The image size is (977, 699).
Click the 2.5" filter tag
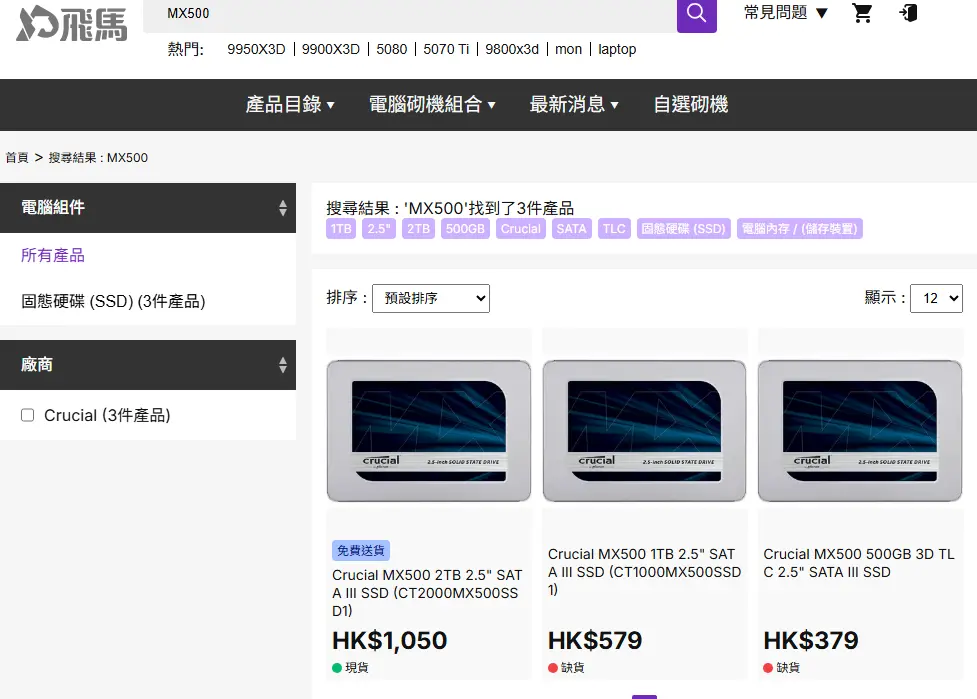pos(379,229)
